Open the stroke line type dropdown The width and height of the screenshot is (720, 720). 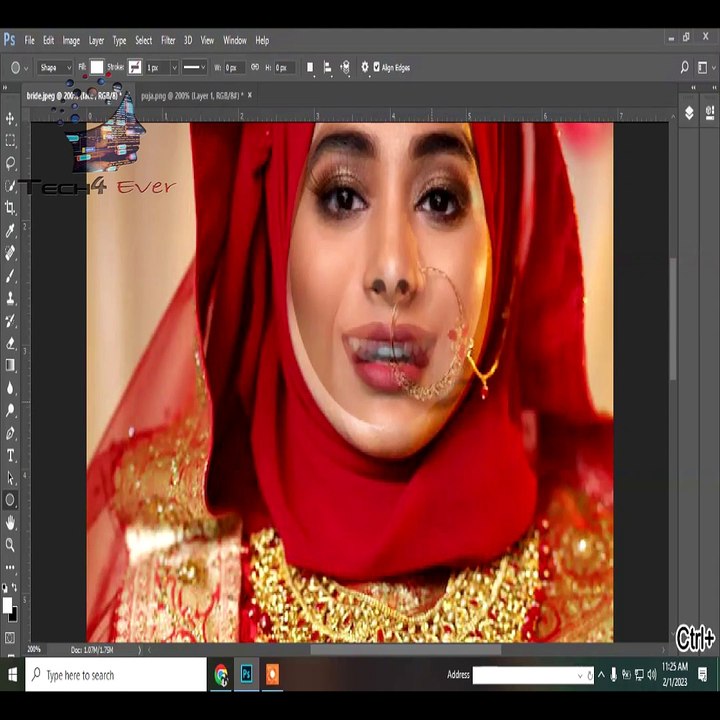coord(194,68)
